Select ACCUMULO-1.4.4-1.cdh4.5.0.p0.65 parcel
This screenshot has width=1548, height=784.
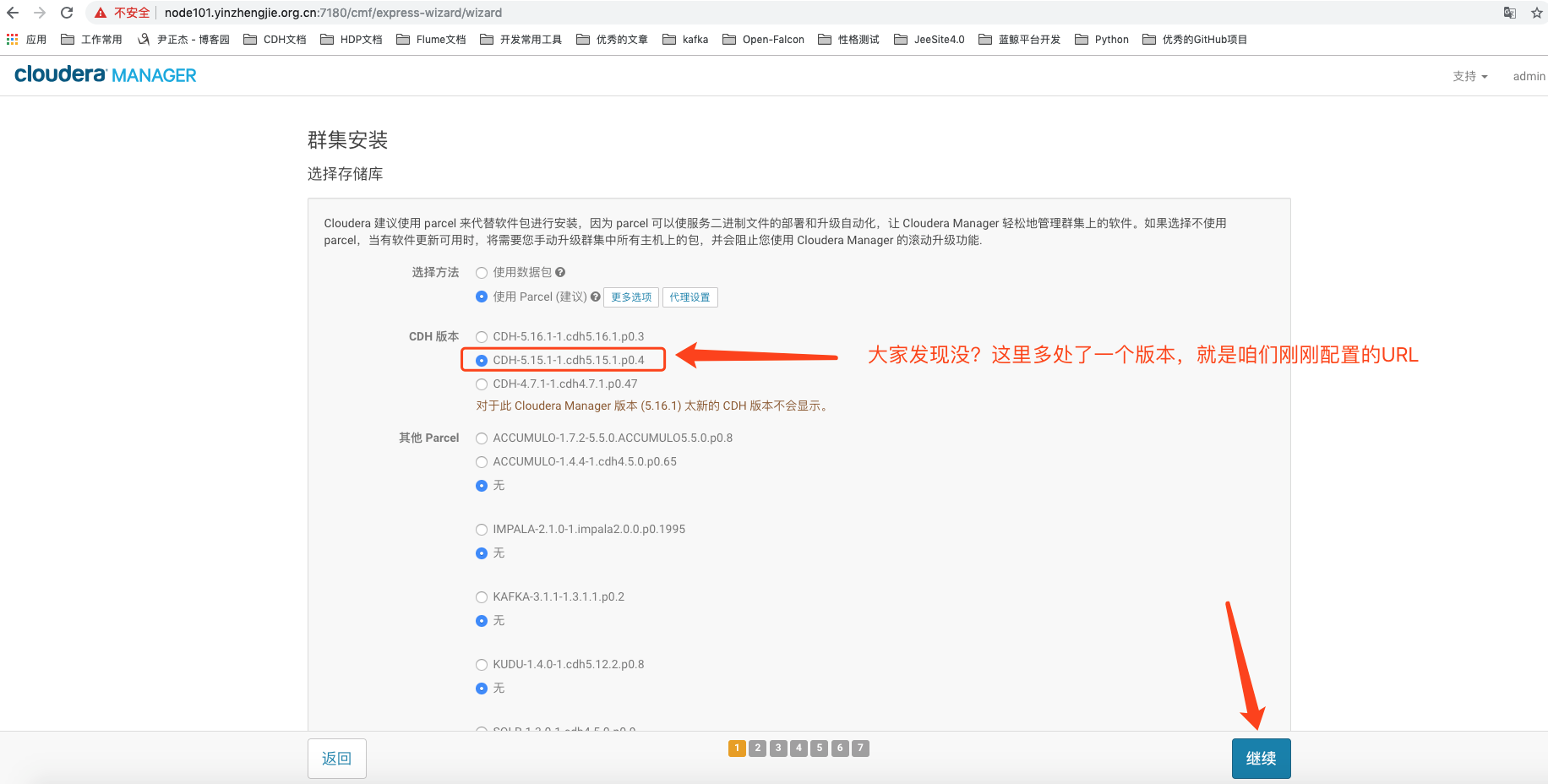pos(482,462)
